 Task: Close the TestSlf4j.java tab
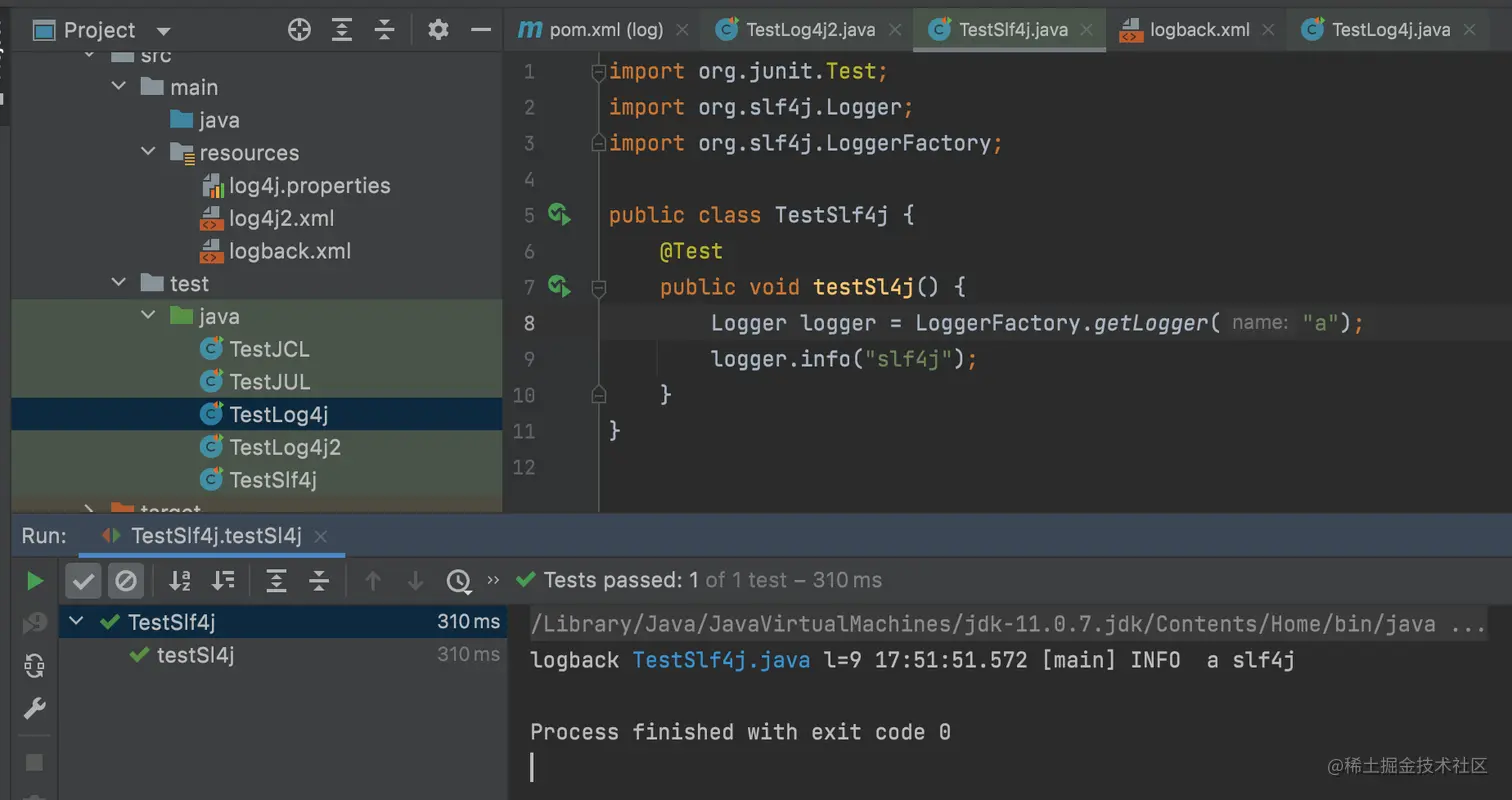coord(1087,30)
